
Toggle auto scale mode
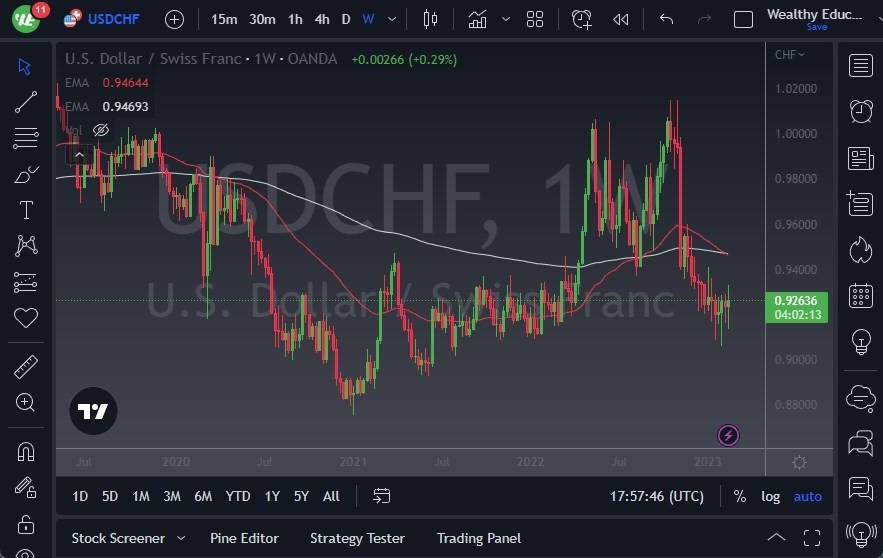click(808, 496)
